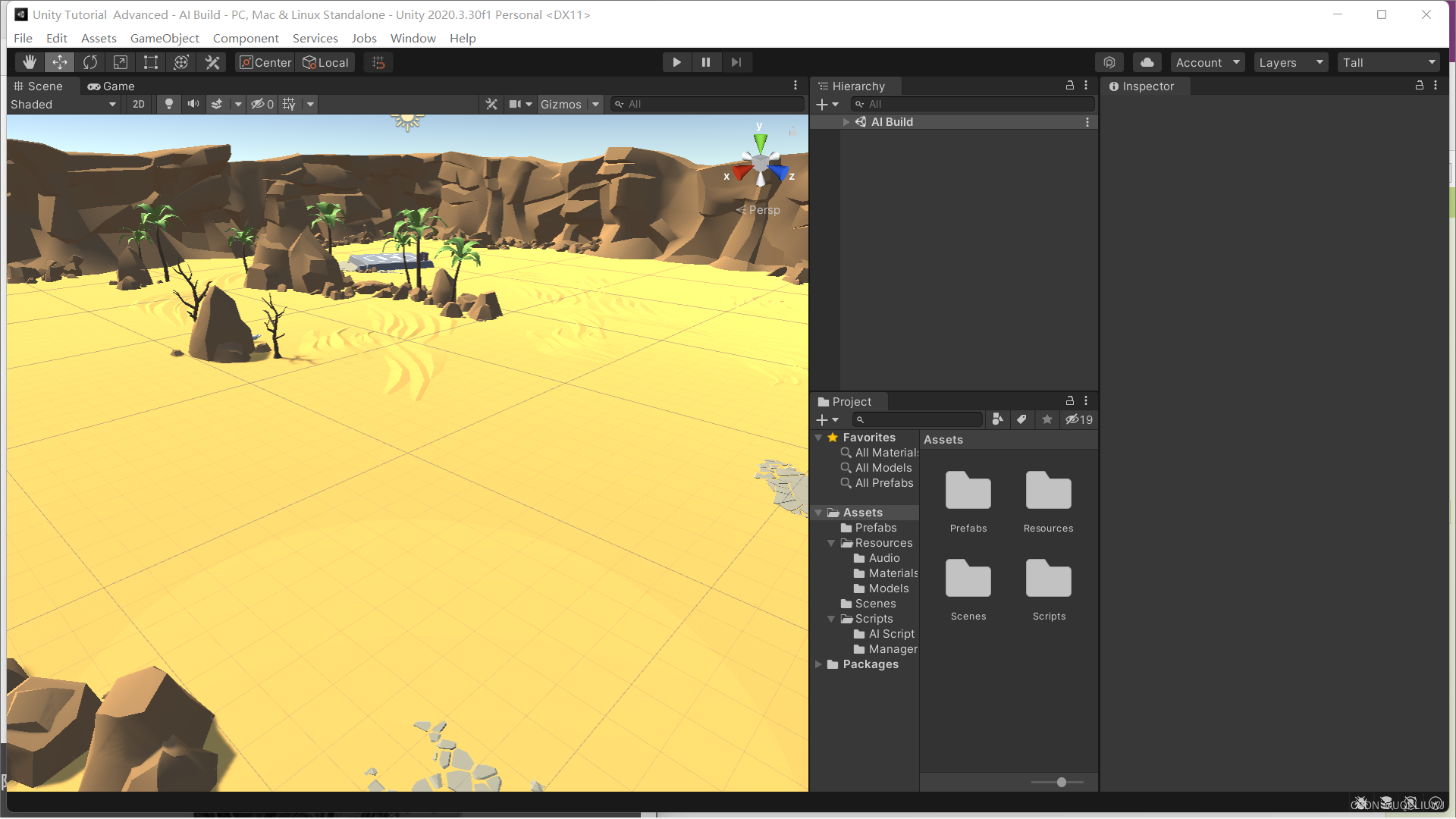
Task: Click the project icon size slider
Action: pos(1061,782)
